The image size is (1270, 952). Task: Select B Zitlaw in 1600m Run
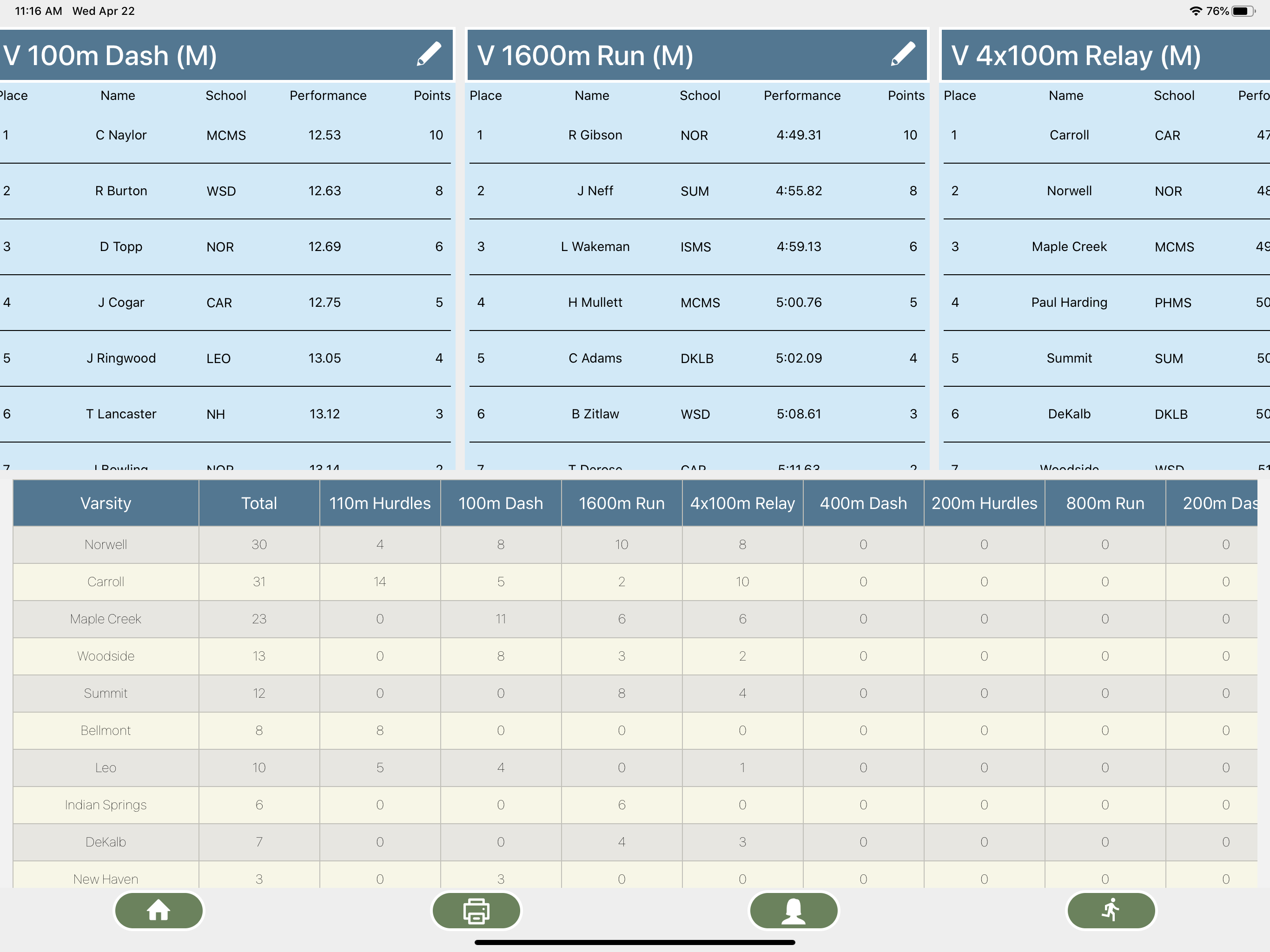[x=595, y=413]
